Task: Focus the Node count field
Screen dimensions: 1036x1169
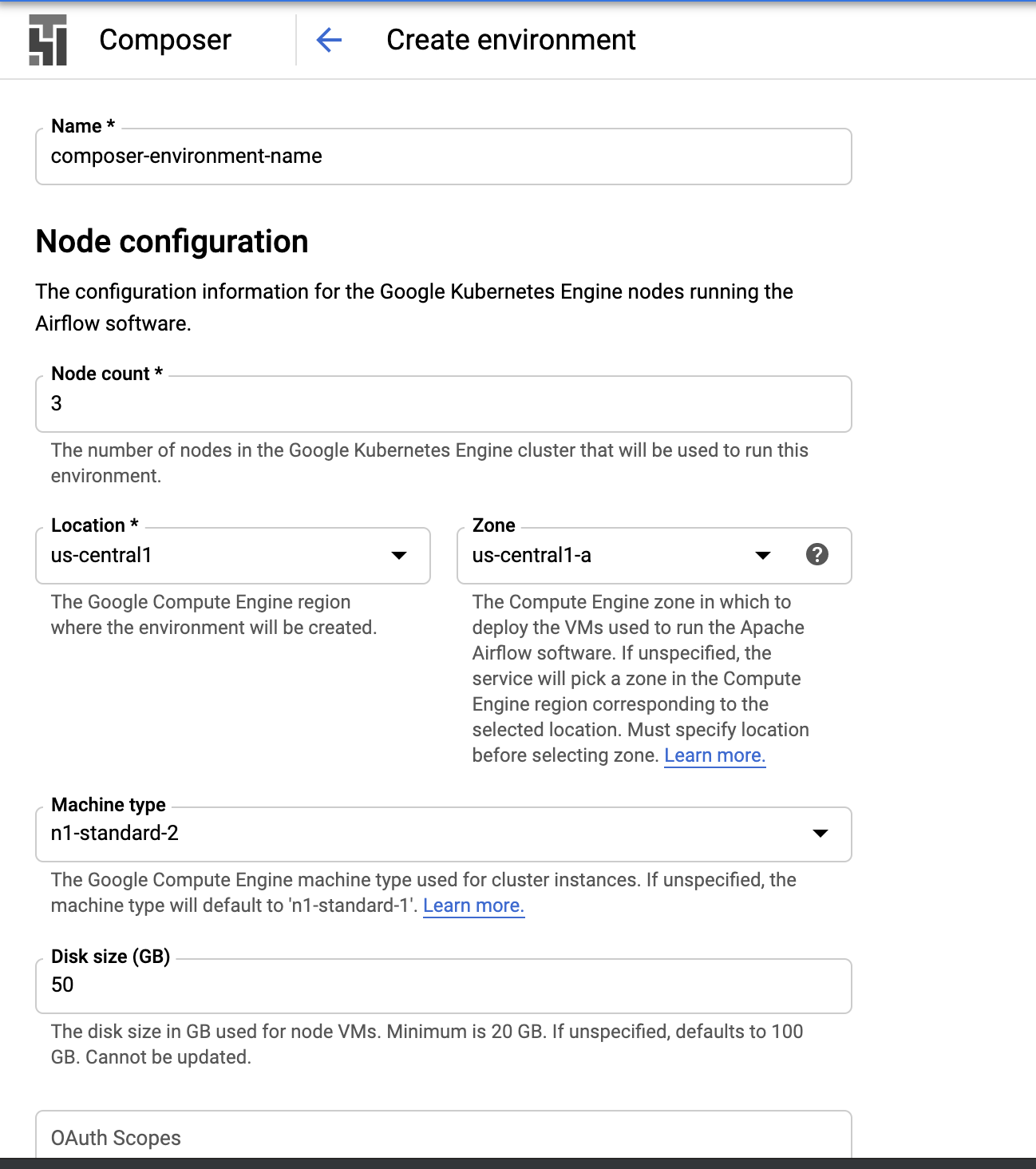Action: pyautogui.click(x=444, y=404)
